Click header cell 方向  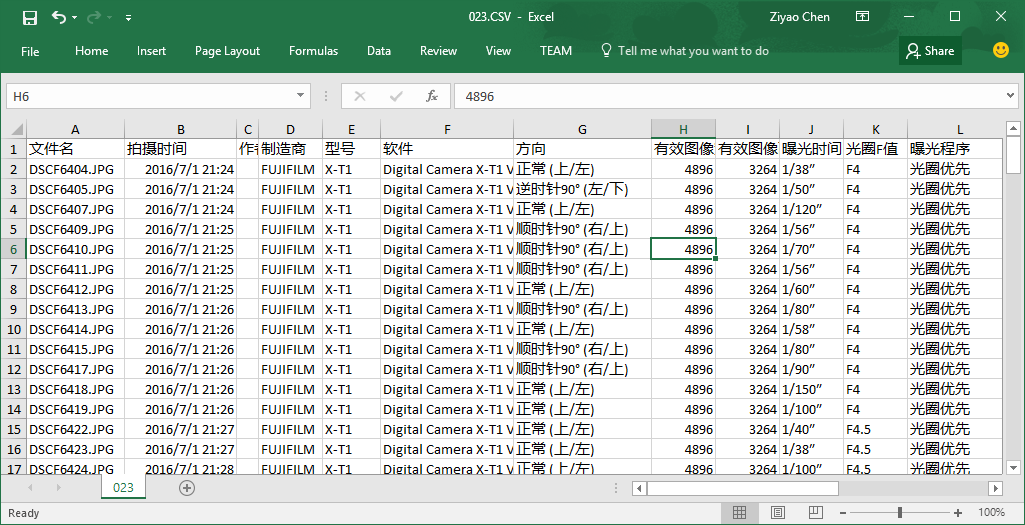click(582, 149)
